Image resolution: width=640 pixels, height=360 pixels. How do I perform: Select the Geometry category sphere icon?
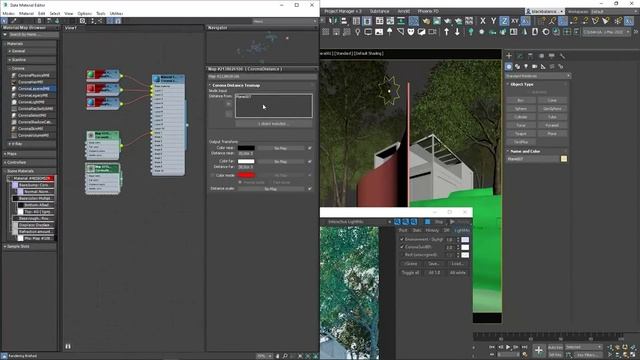[509, 66]
